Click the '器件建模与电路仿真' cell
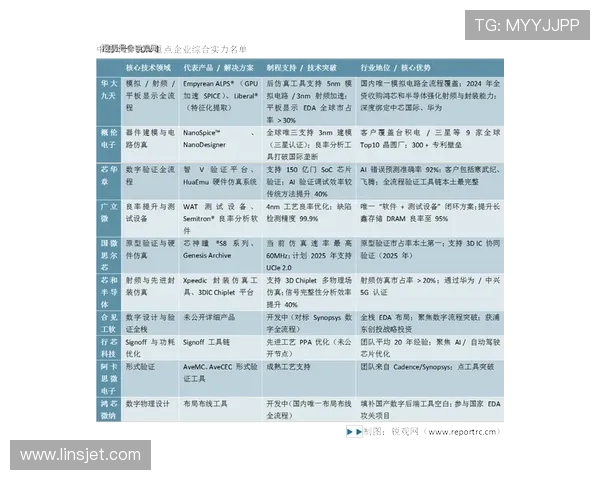Image resolution: width=600 pixels, height=480 pixels. 150,144
